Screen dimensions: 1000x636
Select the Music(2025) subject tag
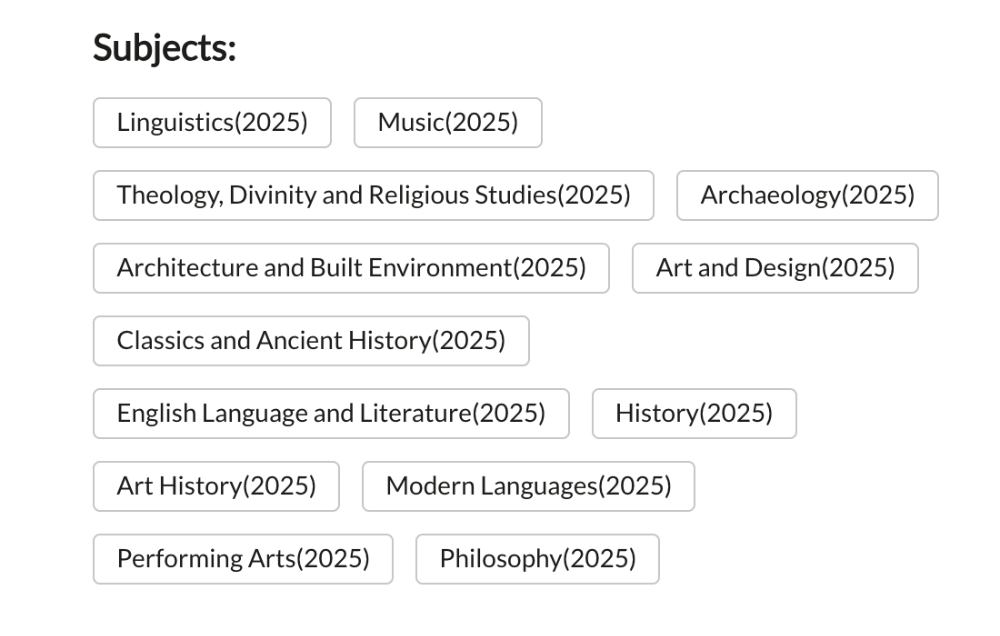point(448,123)
